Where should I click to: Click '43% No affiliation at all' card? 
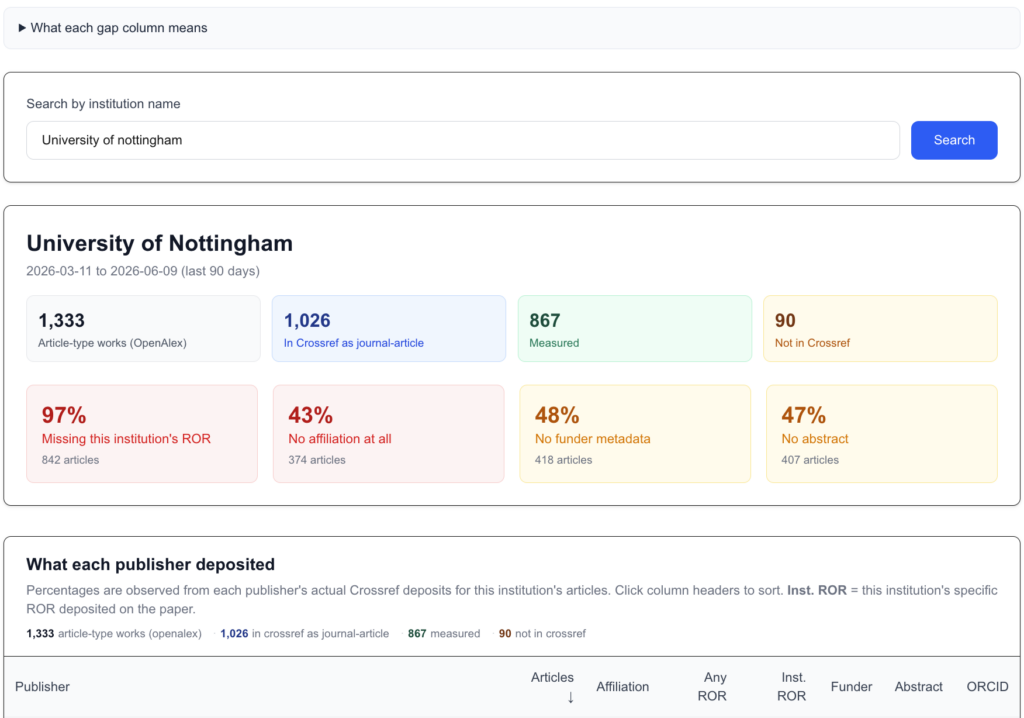(x=389, y=434)
